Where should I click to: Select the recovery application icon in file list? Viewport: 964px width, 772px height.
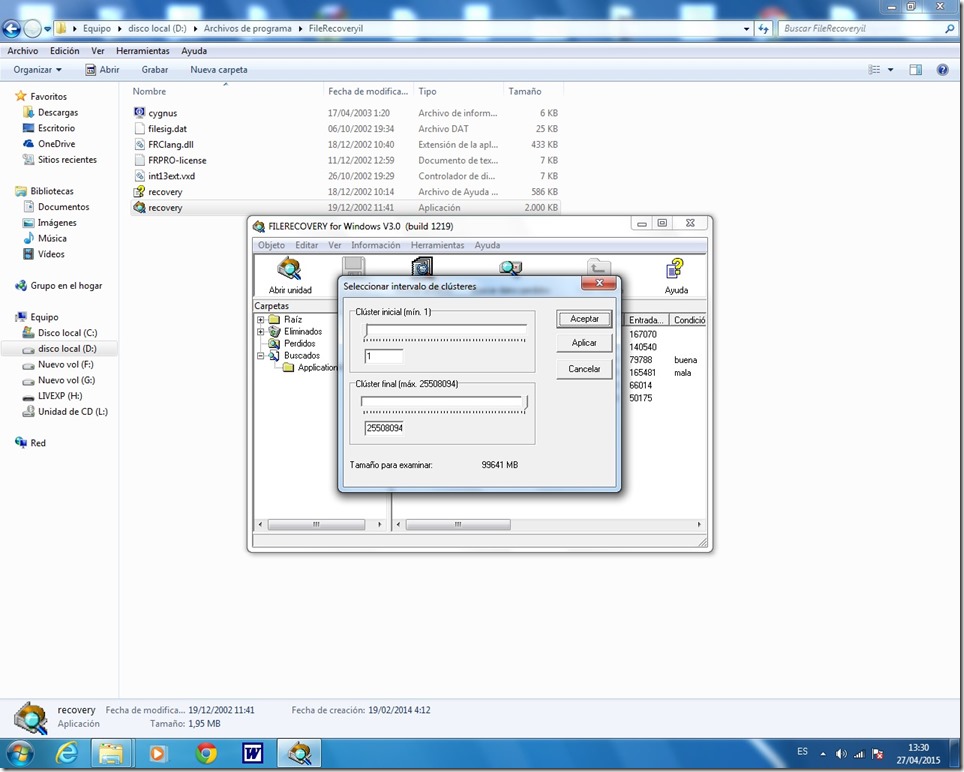pos(140,207)
